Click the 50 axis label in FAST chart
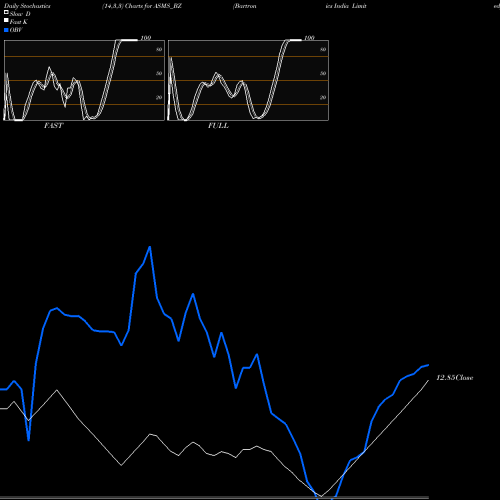500x500 pixels. [x=159, y=73]
